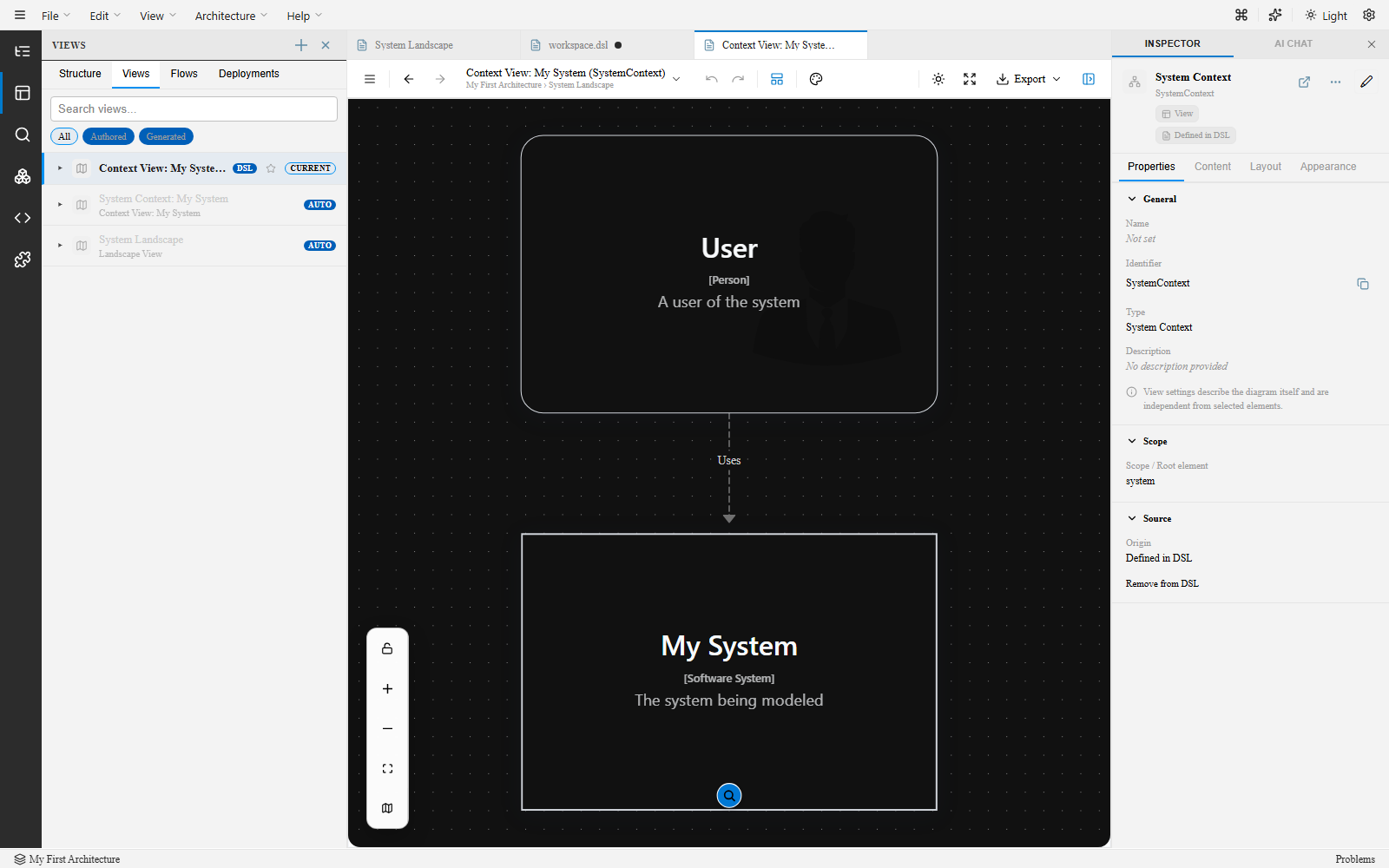1389x868 pixels.
Task: Navigate back with the left arrow
Action: coord(409,79)
